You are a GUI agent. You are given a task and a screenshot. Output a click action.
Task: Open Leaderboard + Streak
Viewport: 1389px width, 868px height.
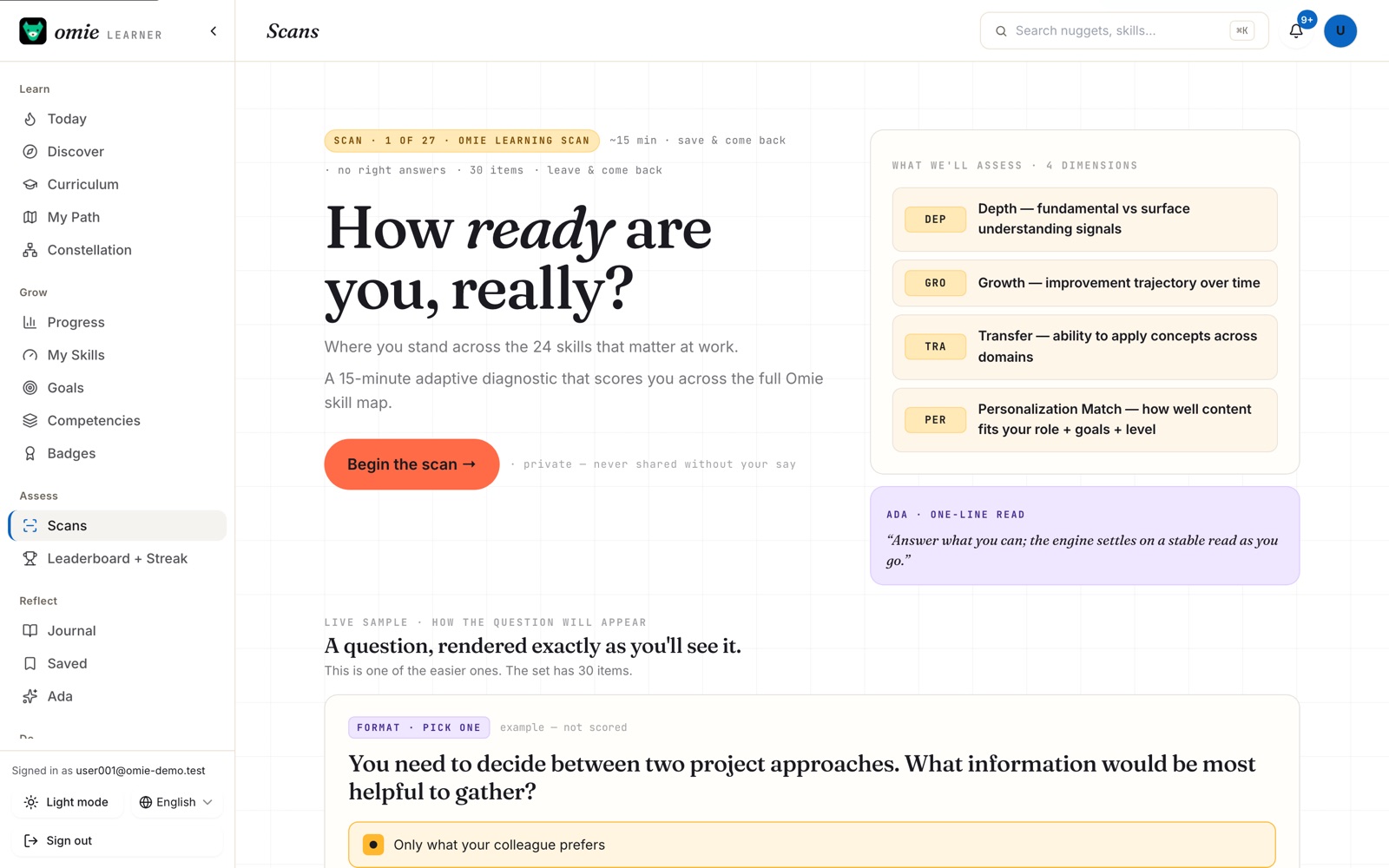pos(117,559)
